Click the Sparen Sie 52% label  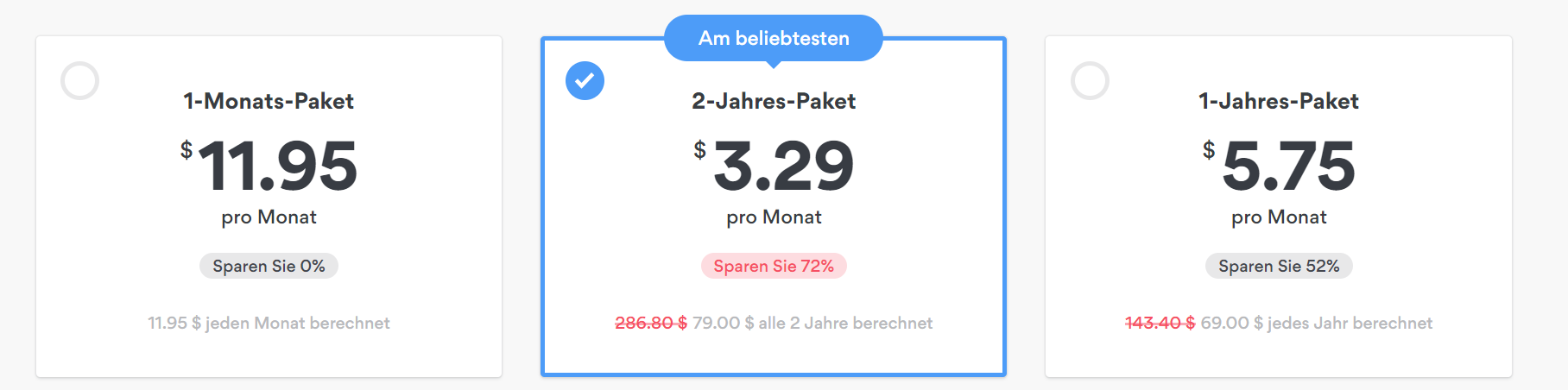coord(1279,266)
